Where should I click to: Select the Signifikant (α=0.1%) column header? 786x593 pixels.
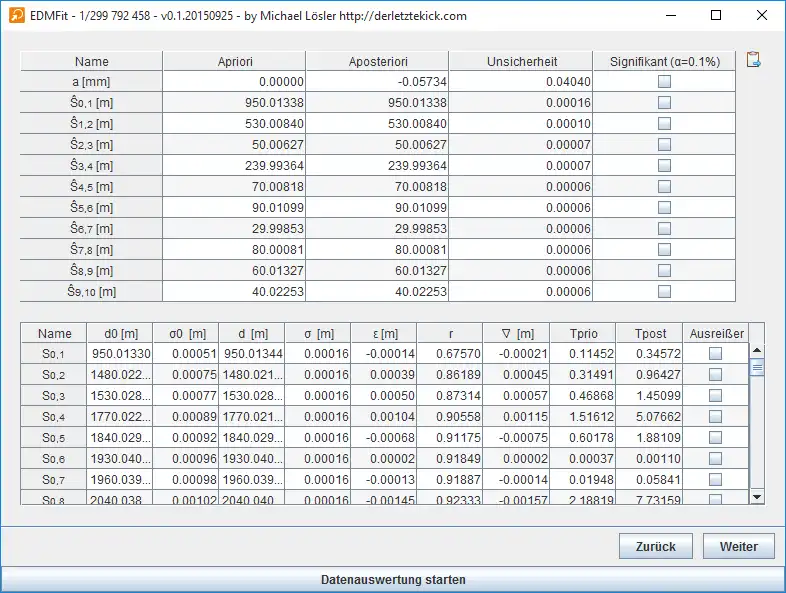click(x=665, y=61)
